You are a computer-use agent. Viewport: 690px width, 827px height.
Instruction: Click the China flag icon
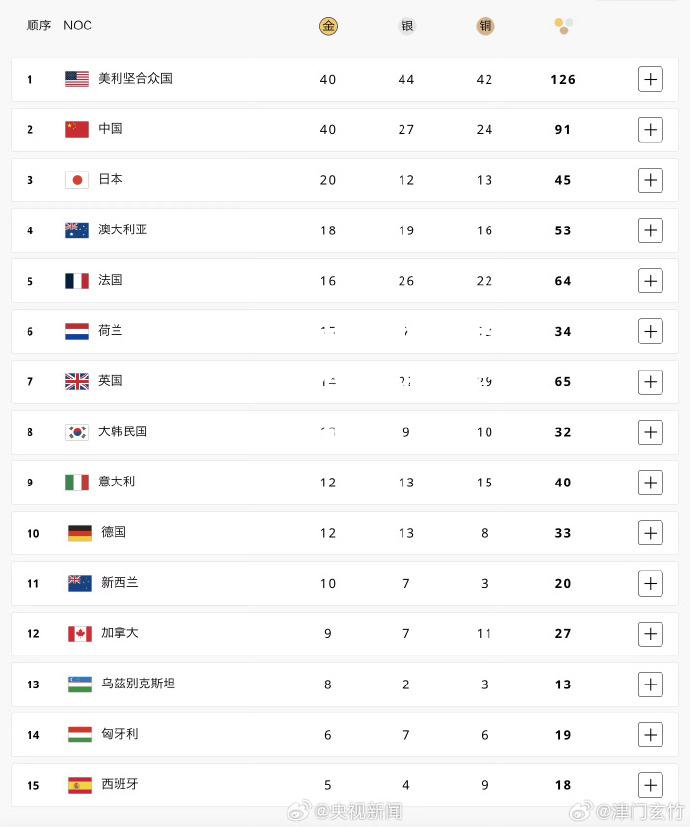77,129
